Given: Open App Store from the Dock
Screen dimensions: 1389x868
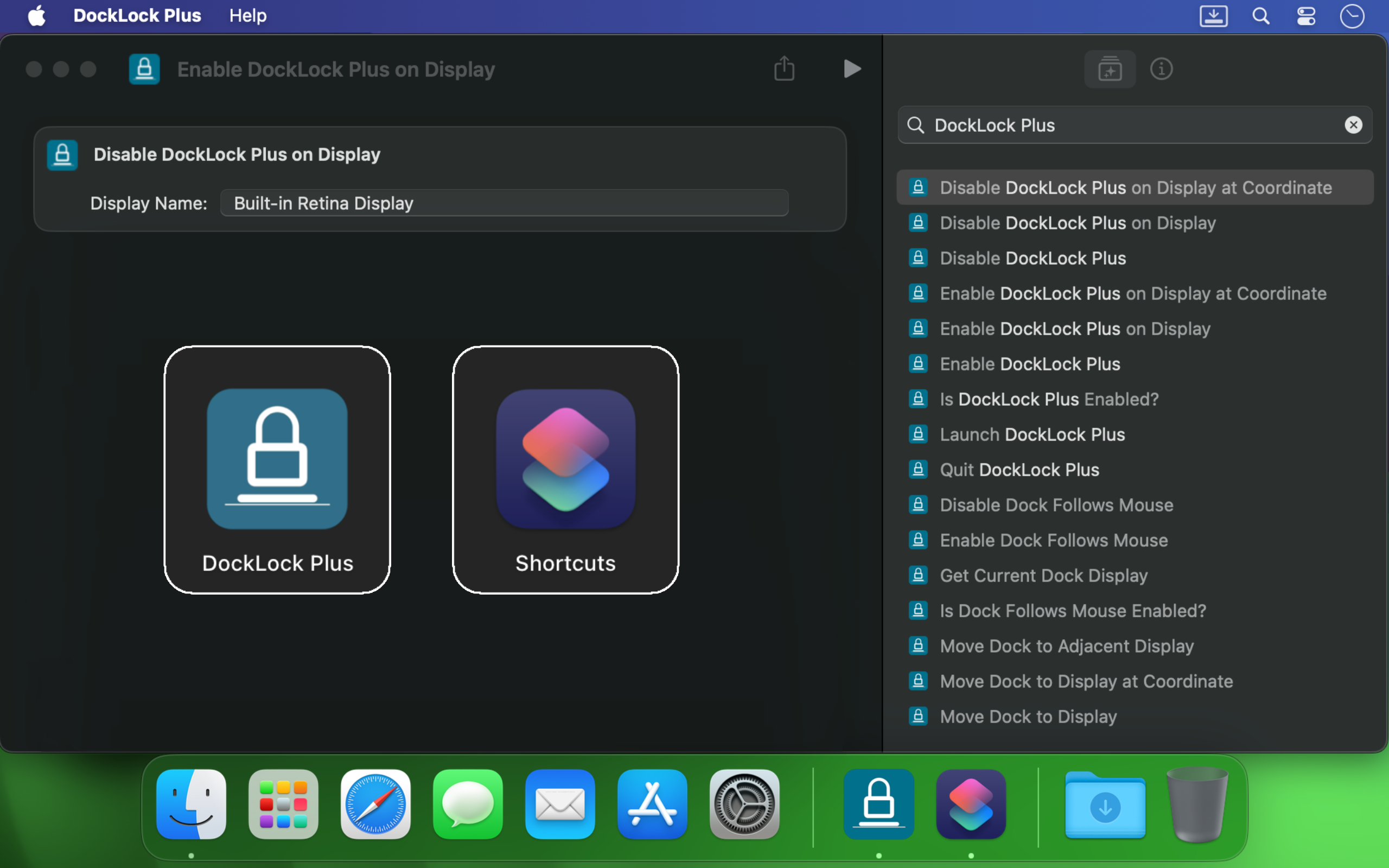Looking at the screenshot, I should pyautogui.click(x=653, y=803).
